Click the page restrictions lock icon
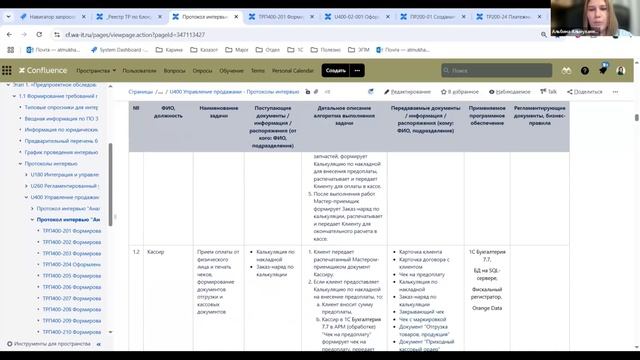640x360 pixels. pyautogui.click(x=308, y=92)
